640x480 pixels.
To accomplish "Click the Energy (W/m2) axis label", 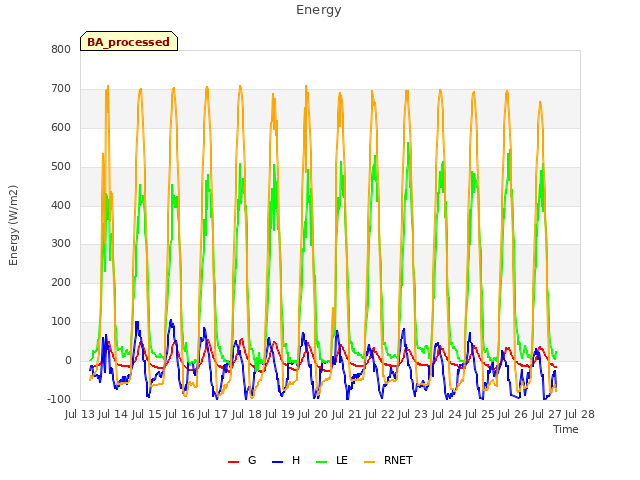I will pyautogui.click(x=13, y=225).
